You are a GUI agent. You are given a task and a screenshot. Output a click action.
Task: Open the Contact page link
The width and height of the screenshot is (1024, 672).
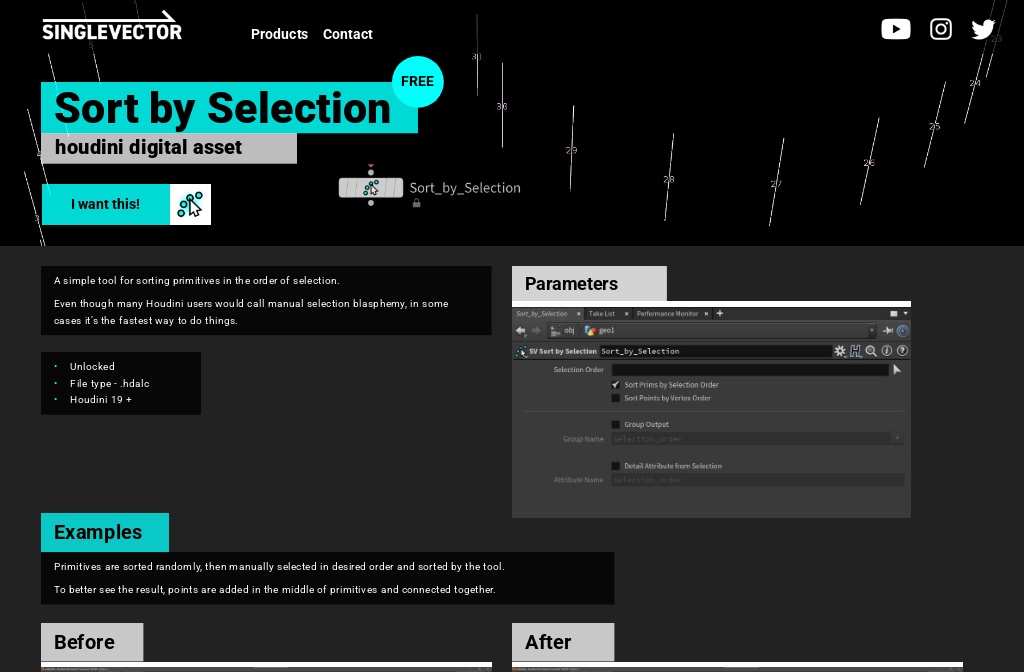pos(347,34)
